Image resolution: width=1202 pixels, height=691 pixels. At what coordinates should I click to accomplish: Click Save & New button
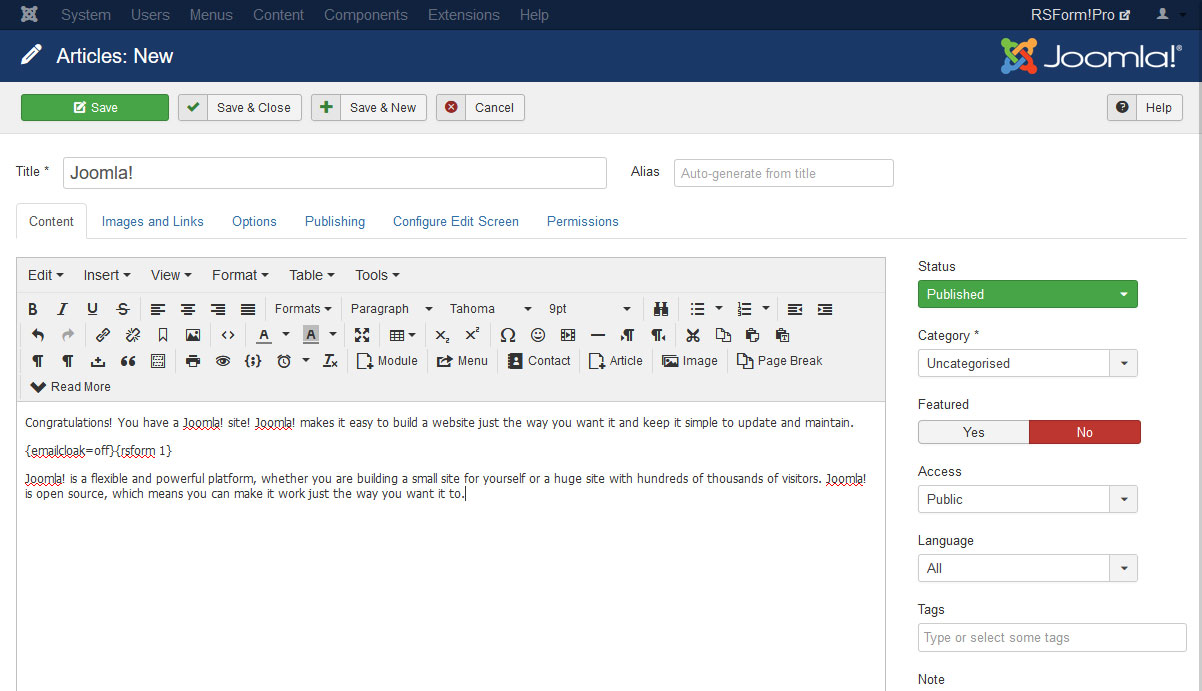[369, 107]
